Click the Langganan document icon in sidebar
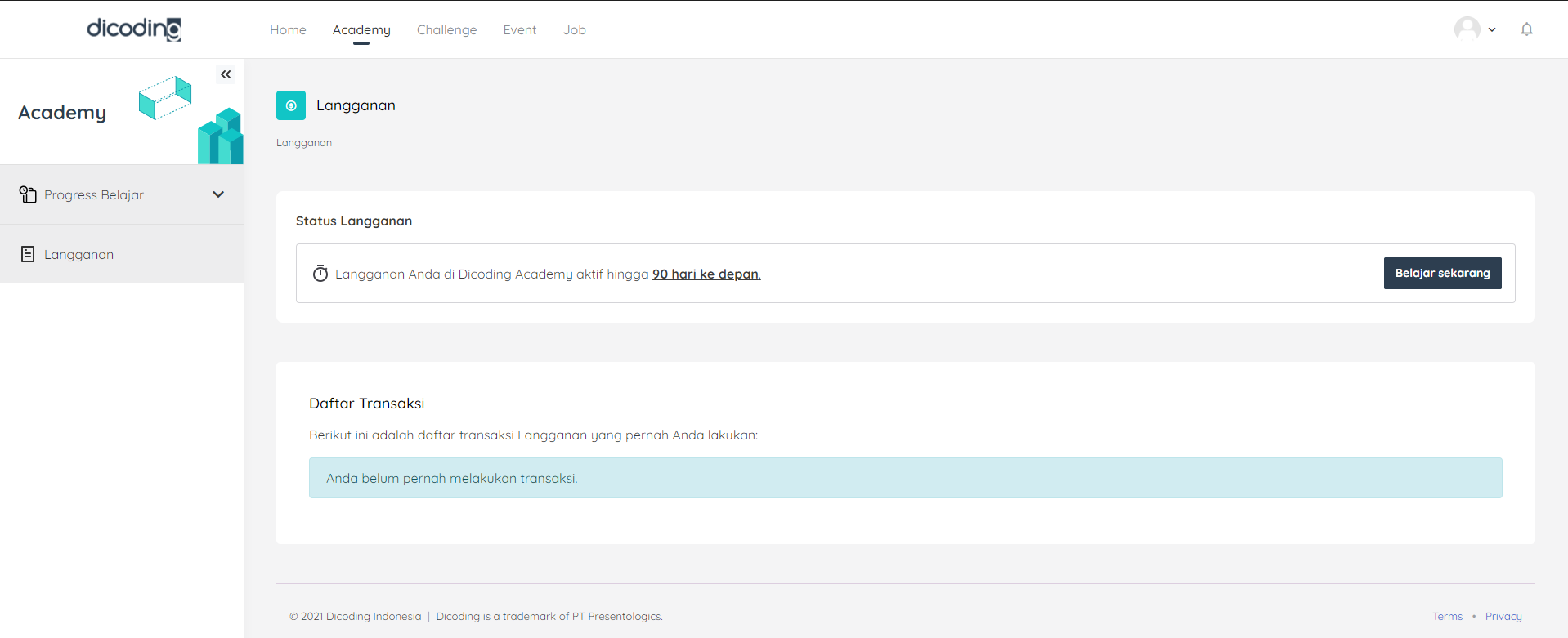Screen dimensions: 1568x638 pyautogui.click(x=28, y=254)
